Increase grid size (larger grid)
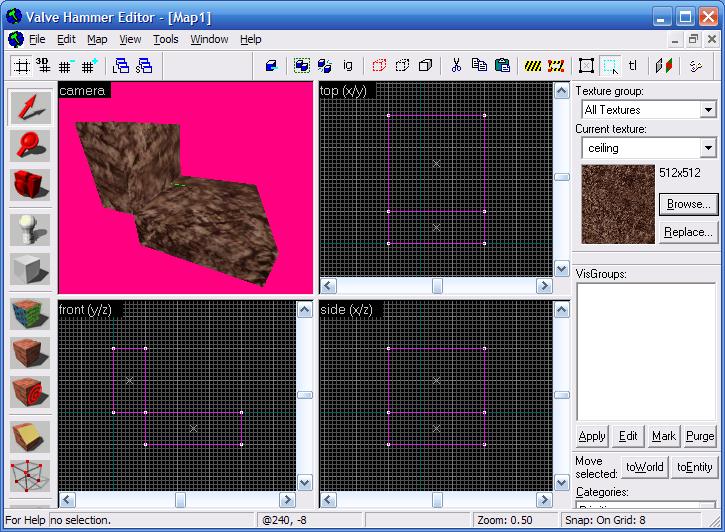Screen dimensions: 725x532 pyautogui.click(x=88, y=66)
